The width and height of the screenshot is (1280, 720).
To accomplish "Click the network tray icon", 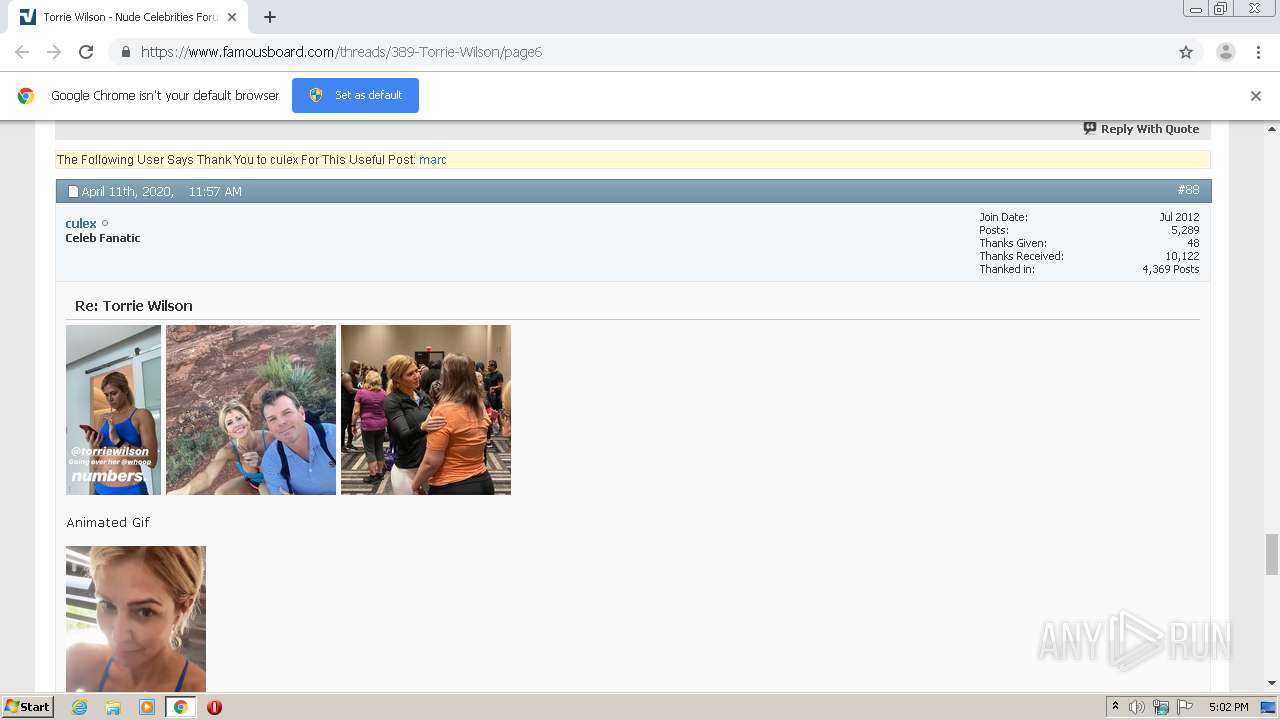I will click(1161, 707).
